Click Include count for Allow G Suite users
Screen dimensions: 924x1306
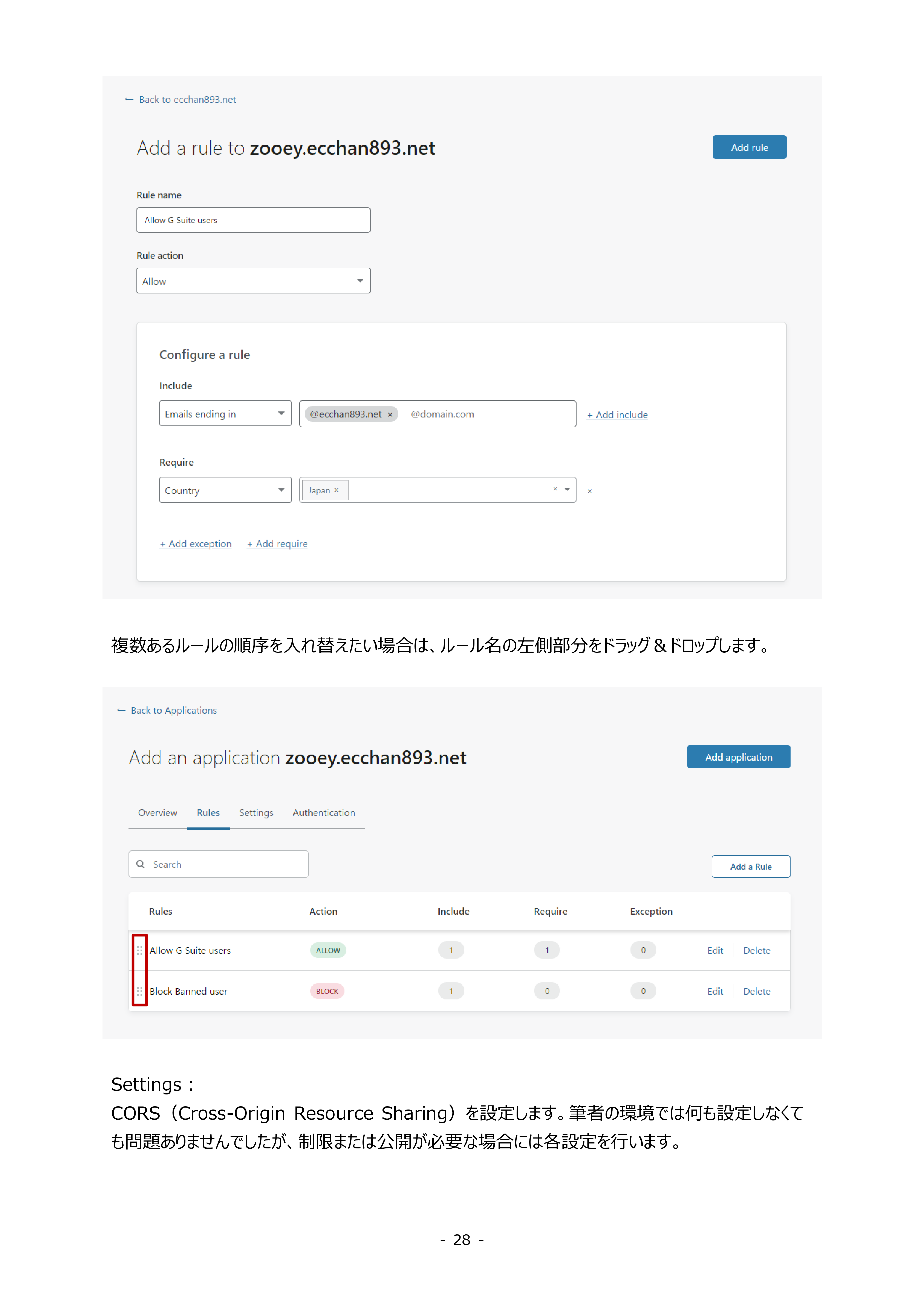451,950
